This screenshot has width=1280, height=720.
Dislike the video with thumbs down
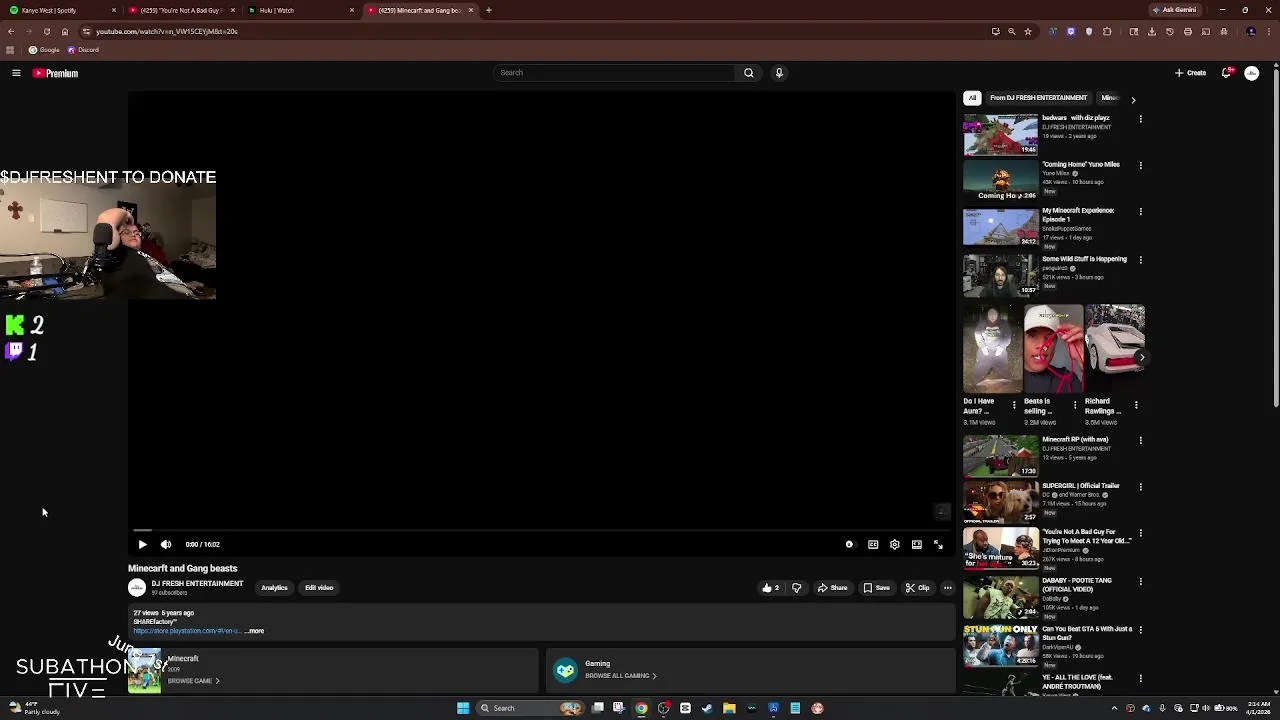[x=796, y=588]
